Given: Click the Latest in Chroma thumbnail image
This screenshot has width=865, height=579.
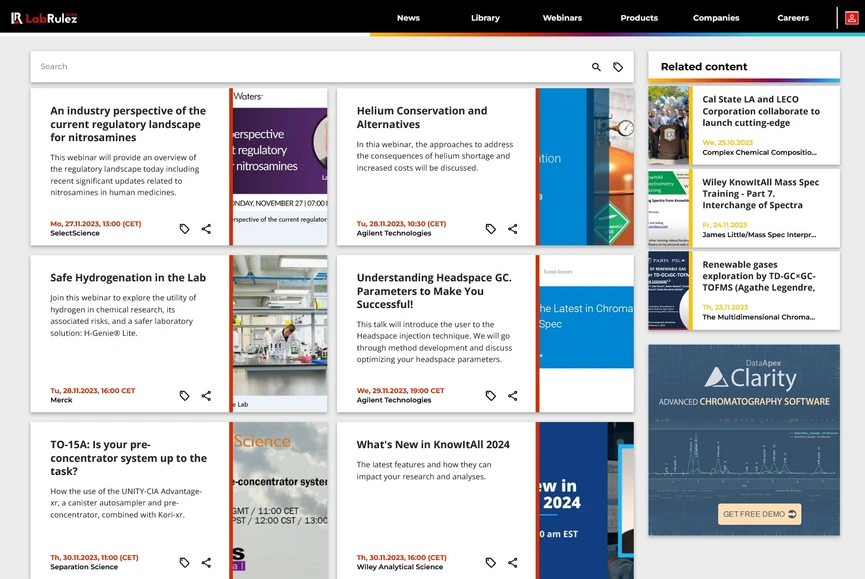Looking at the screenshot, I should (x=586, y=334).
